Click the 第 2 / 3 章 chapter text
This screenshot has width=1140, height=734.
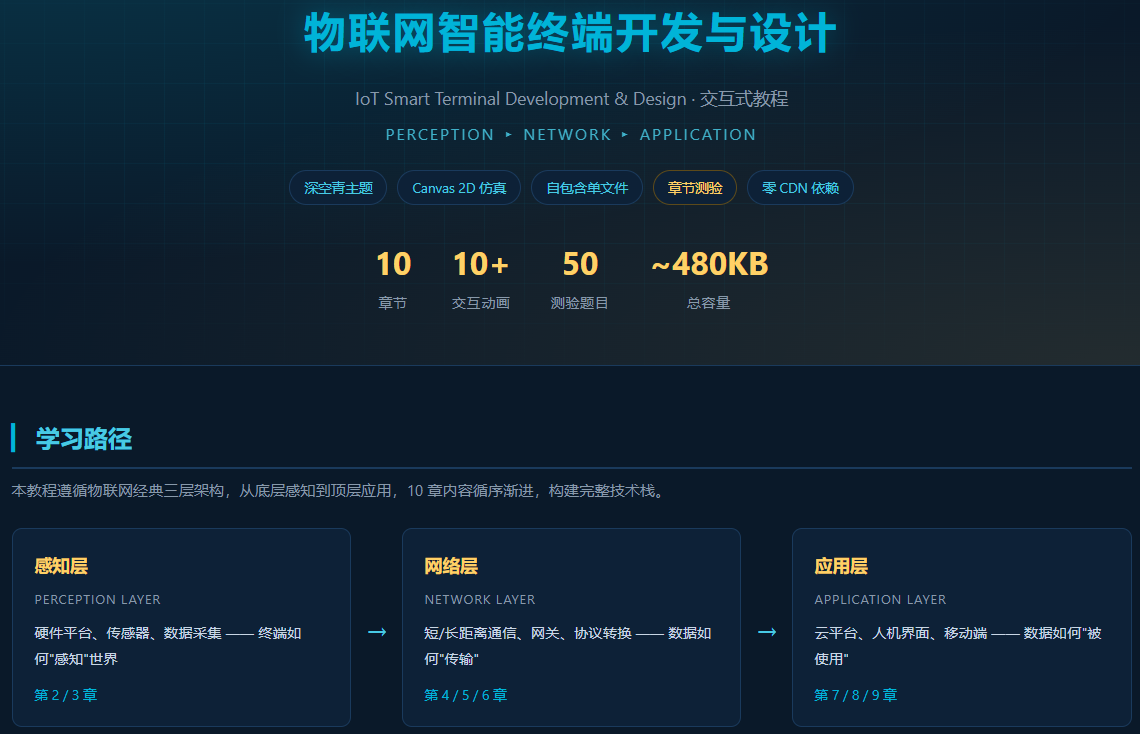pos(65,695)
